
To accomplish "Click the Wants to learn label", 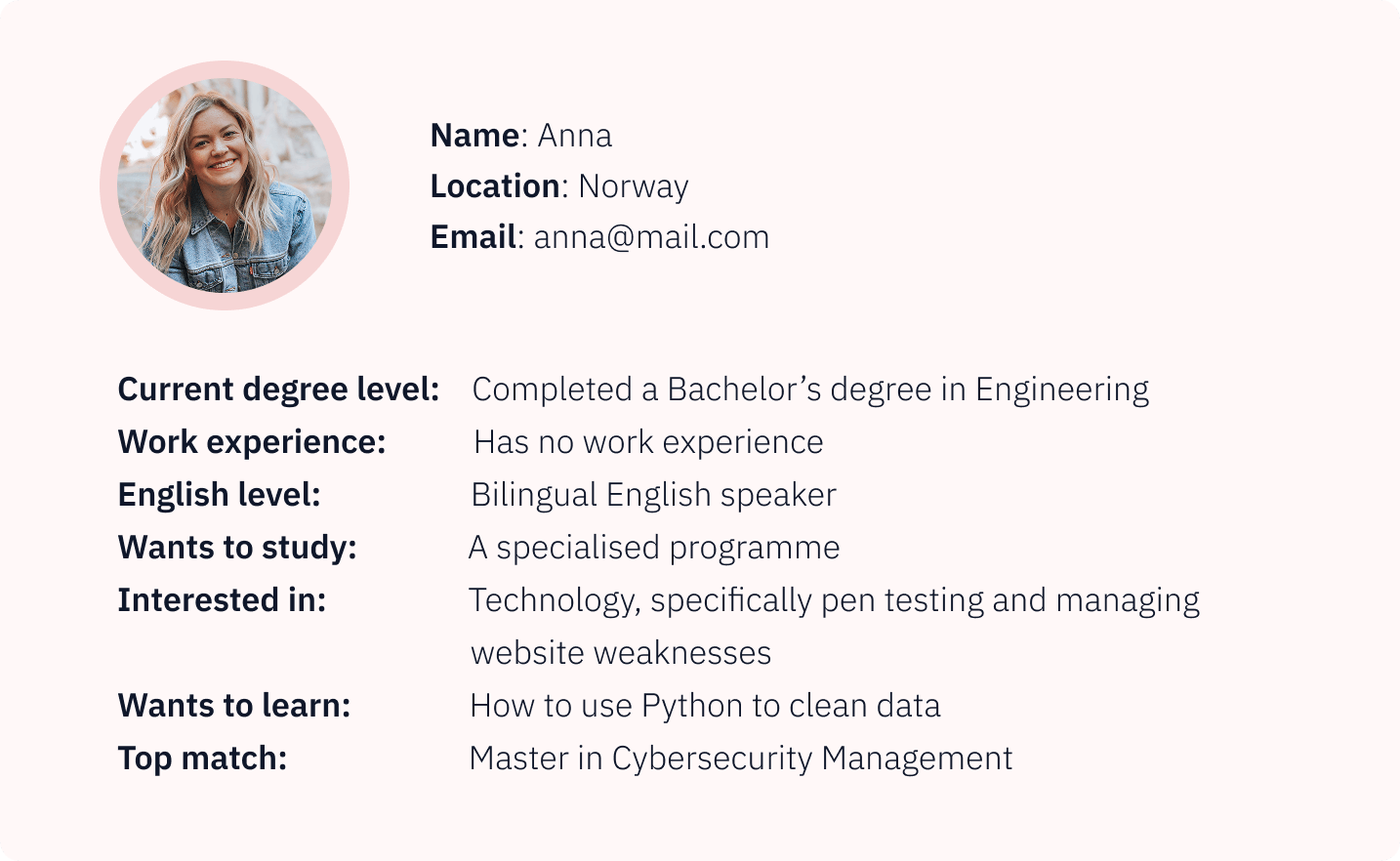I will pos(234,706).
